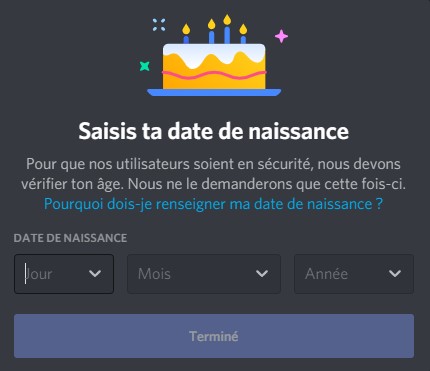Screen dimensions: 430x371
Task: Click the pink sparkle star beside the cake
Action: [x=281, y=36]
